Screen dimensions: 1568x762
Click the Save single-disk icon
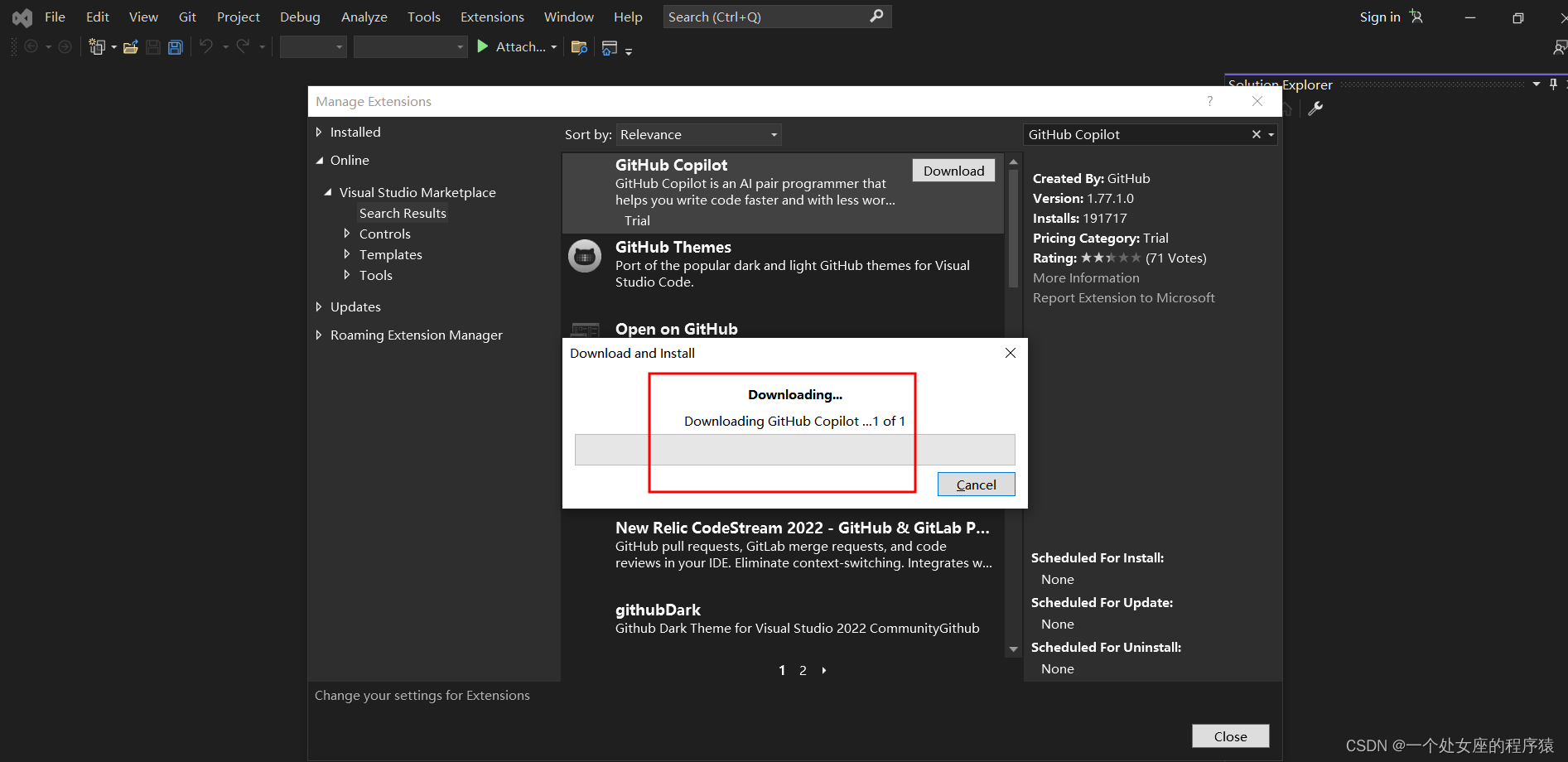(x=153, y=47)
